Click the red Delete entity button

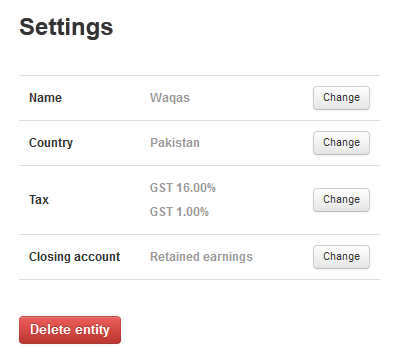coord(70,330)
